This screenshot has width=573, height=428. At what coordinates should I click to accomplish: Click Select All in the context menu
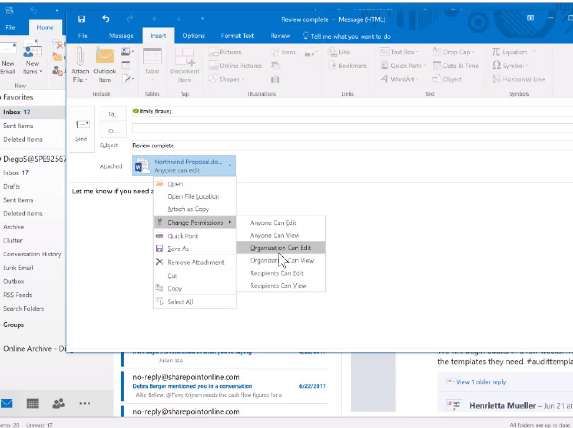pos(194,302)
